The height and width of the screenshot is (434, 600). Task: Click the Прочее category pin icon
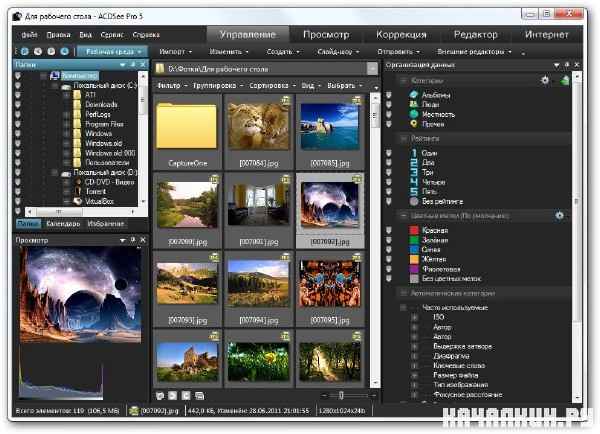tap(414, 124)
